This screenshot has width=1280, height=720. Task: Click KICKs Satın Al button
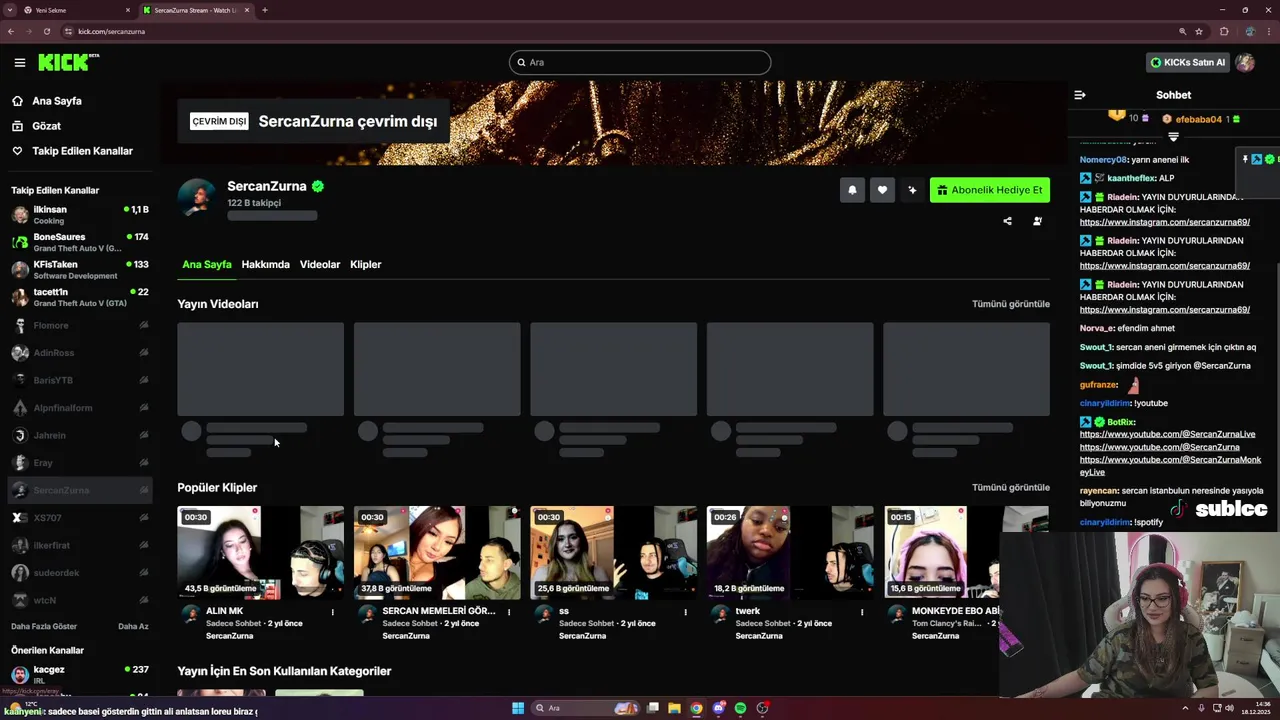[1188, 62]
